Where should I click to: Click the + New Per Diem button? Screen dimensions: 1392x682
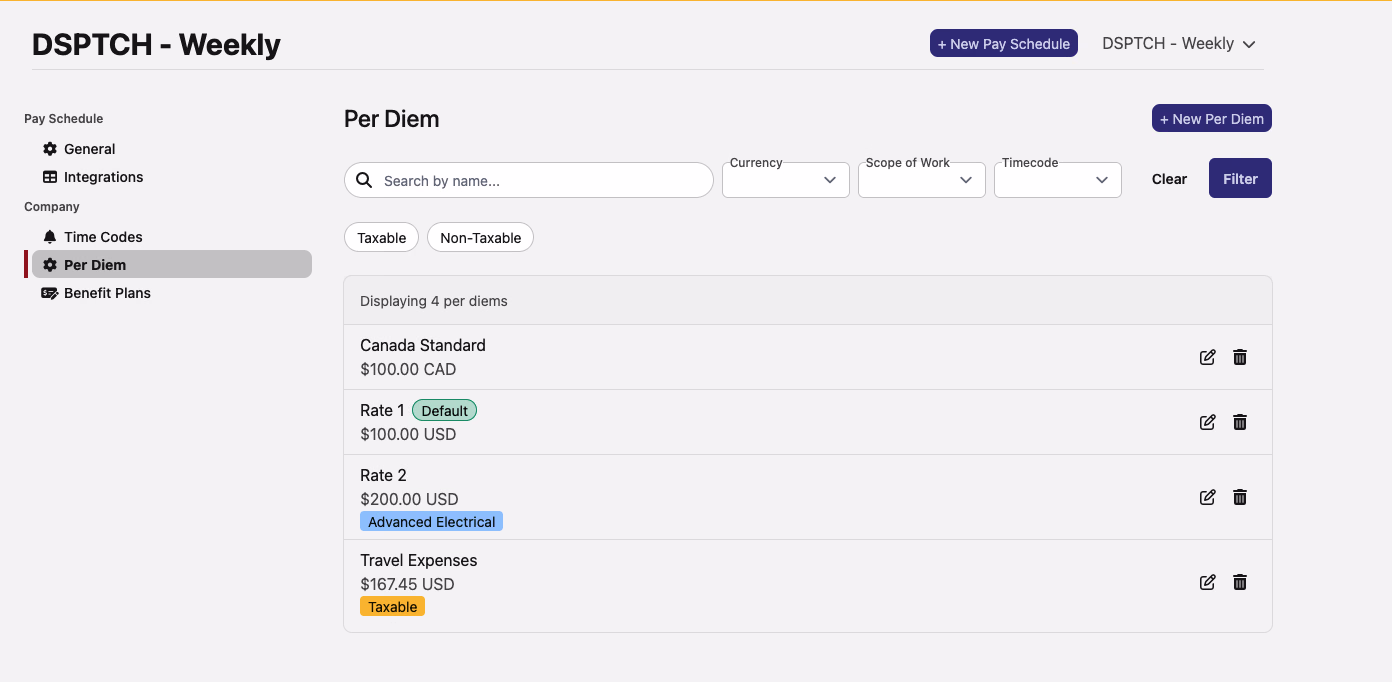point(1212,118)
